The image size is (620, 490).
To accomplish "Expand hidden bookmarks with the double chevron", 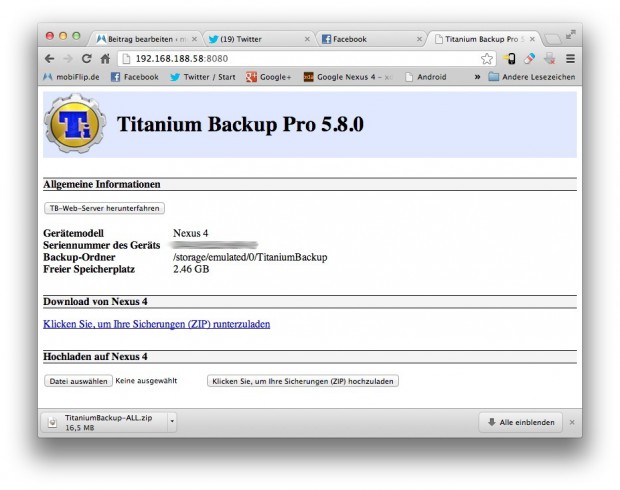I will [x=477, y=77].
